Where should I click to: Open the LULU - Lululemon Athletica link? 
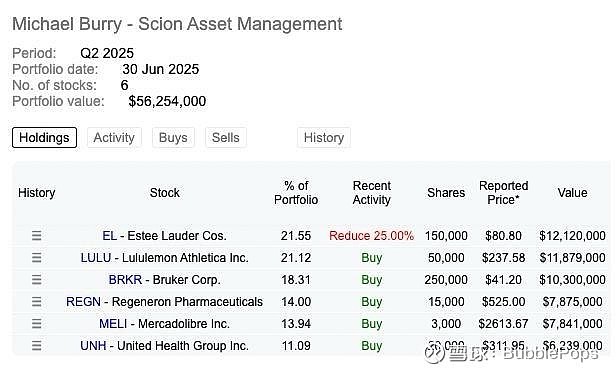click(x=165, y=258)
